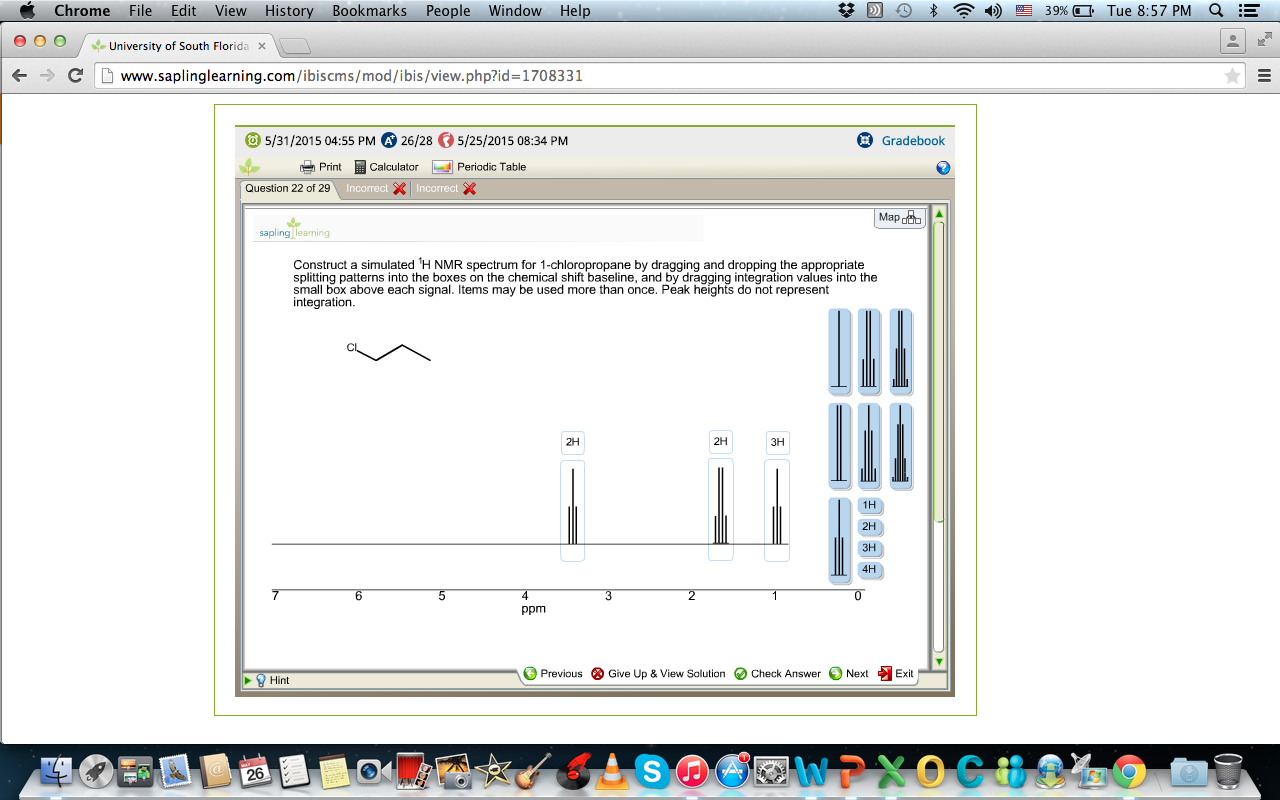This screenshot has width=1280, height=800.
Task: Reload the page in Chrome
Action: [75, 76]
